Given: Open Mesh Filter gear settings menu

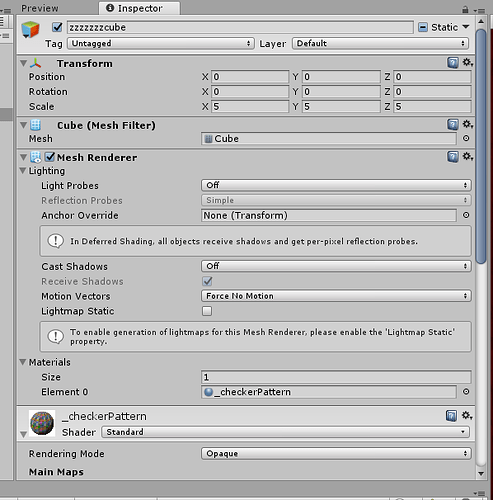Looking at the screenshot, I should [467, 125].
